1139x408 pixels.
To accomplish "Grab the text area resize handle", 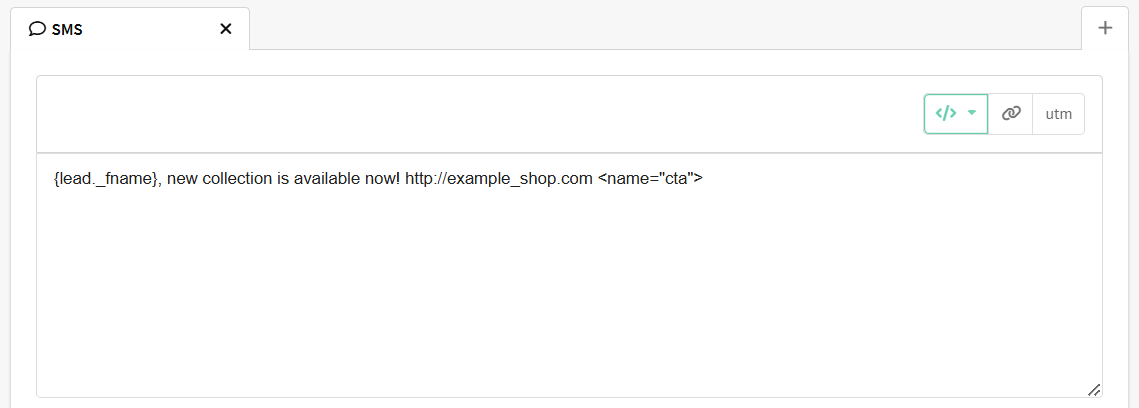I will 1094,390.
